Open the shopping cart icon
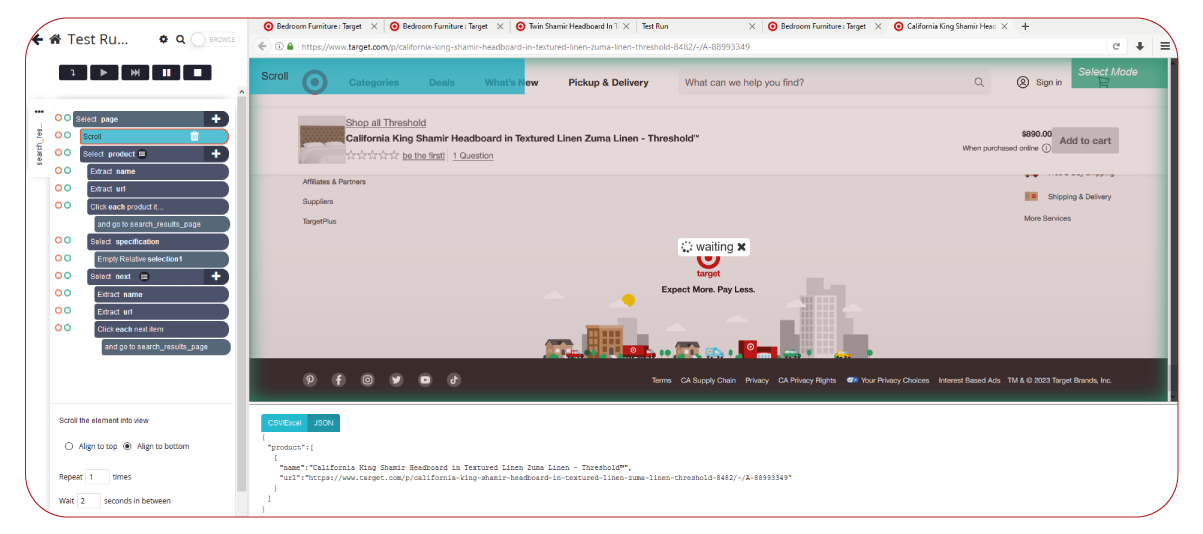 tap(1104, 83)
